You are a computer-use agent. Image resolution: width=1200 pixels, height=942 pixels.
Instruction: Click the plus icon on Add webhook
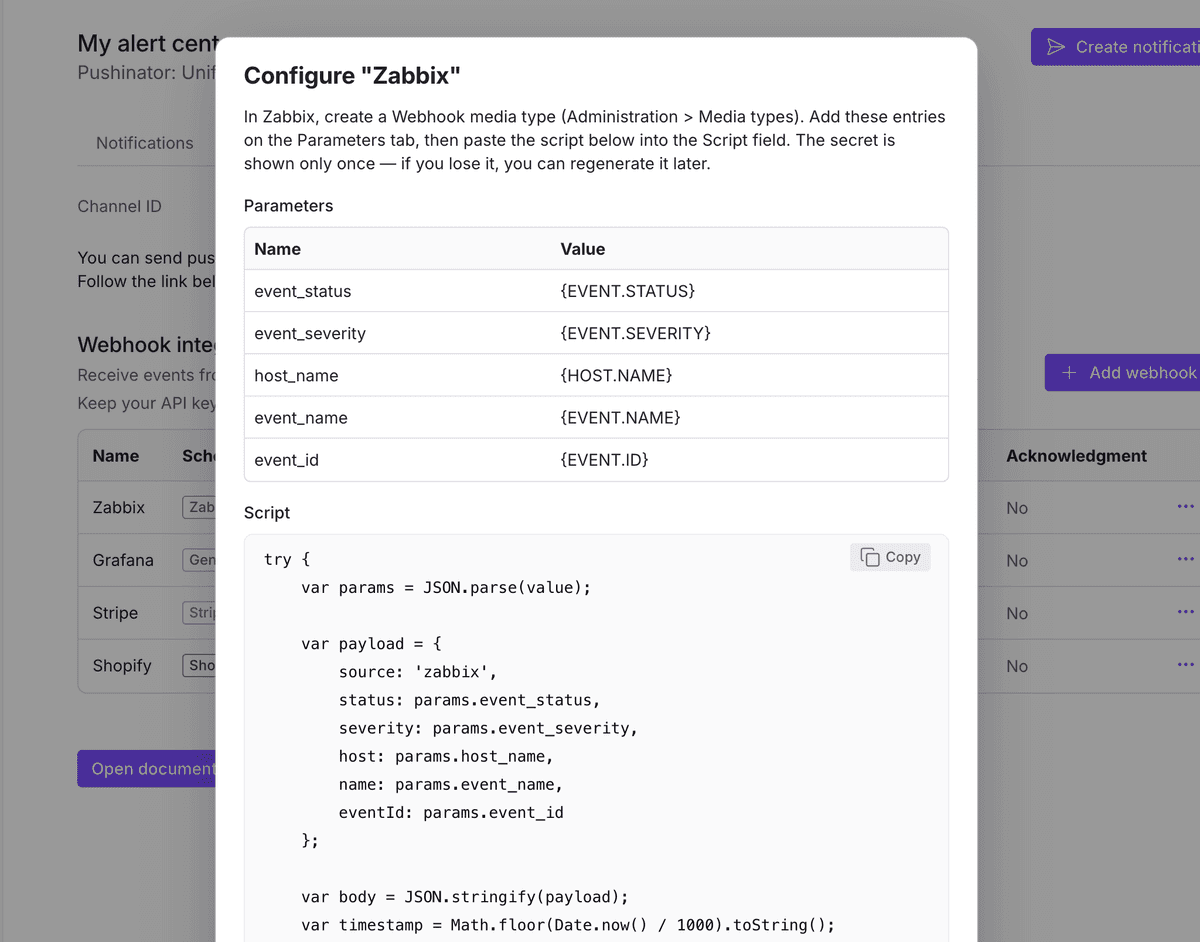pyautogui.click(x=1069, y=372)
